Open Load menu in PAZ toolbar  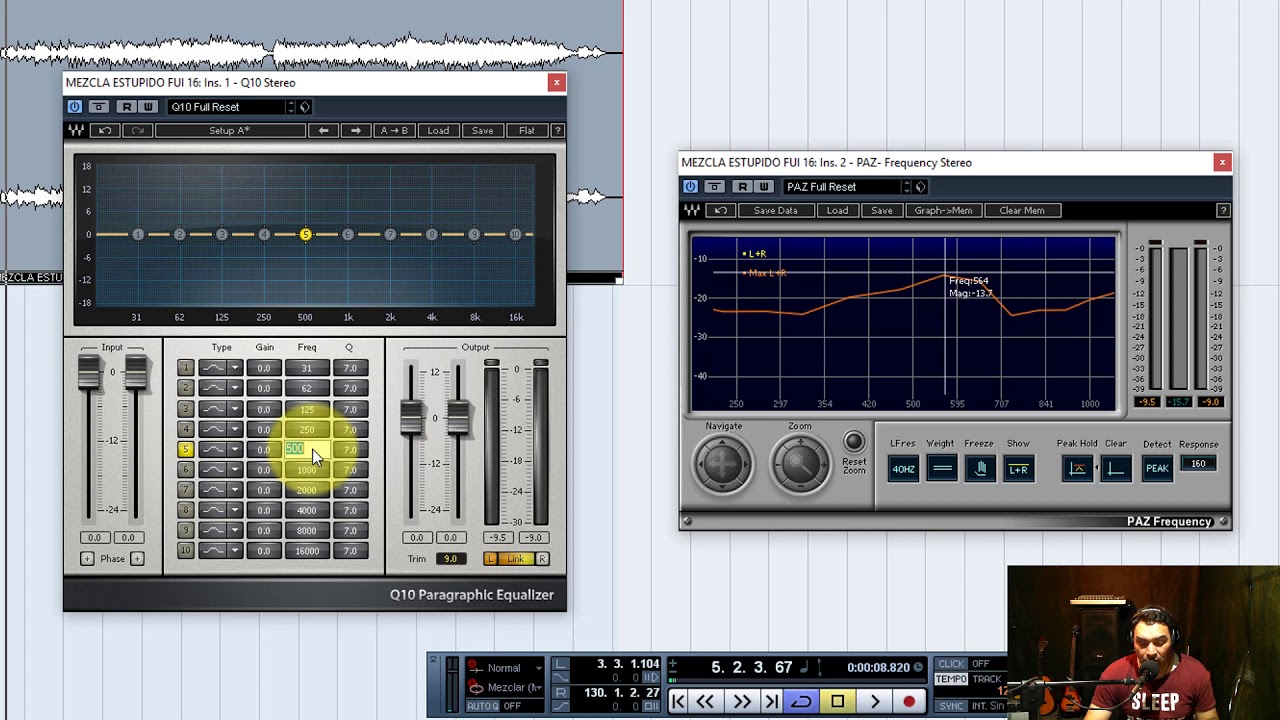[x=837, y=211]
